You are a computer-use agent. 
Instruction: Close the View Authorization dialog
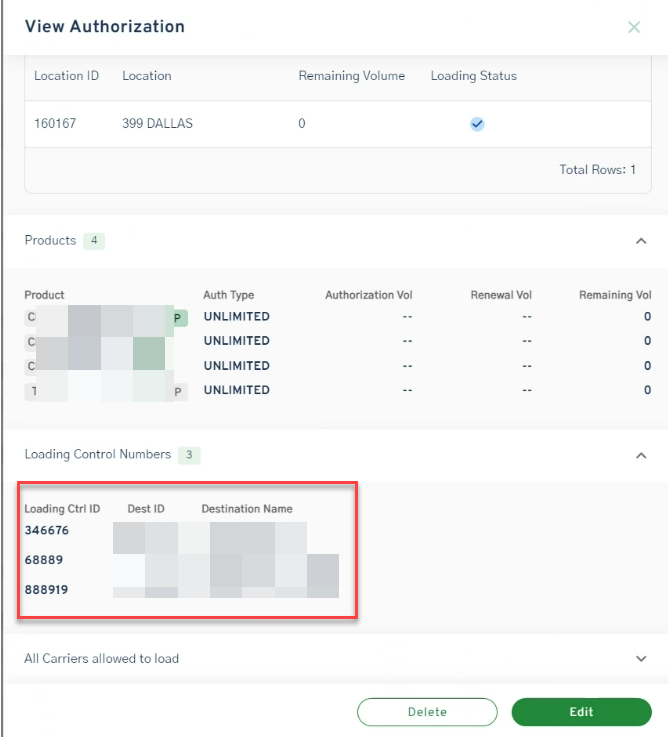pos(634,28)
